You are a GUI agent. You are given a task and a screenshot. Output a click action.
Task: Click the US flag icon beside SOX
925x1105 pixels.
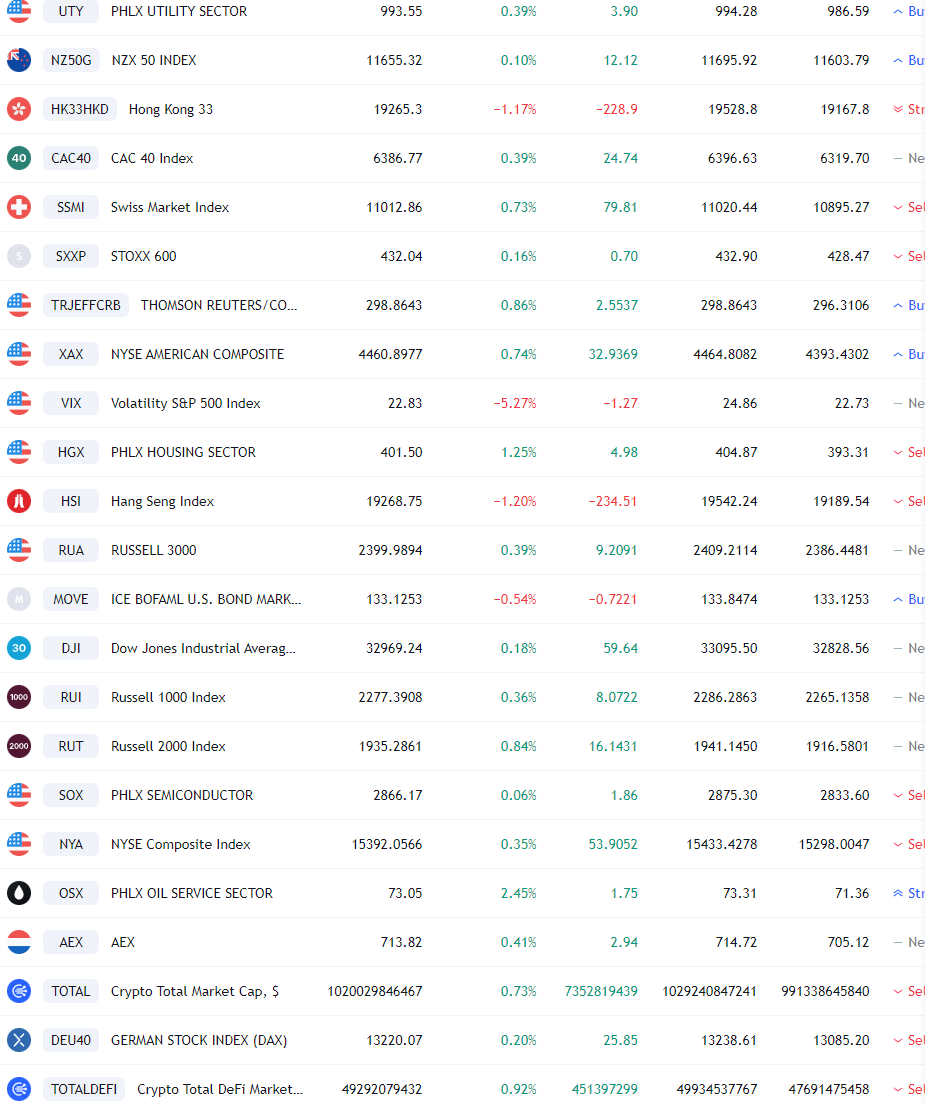pos(19,795)
